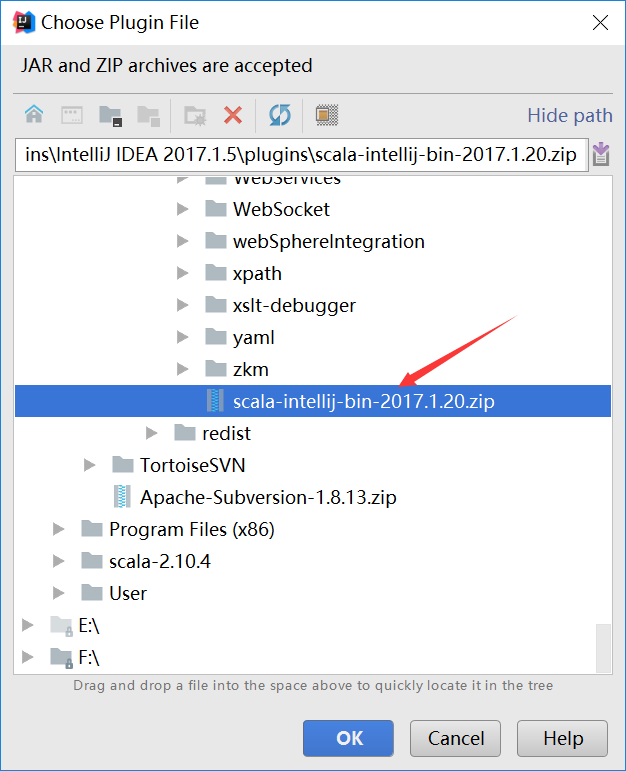Select scala-intellij-bin-2017.1.20.zip row

313,401
